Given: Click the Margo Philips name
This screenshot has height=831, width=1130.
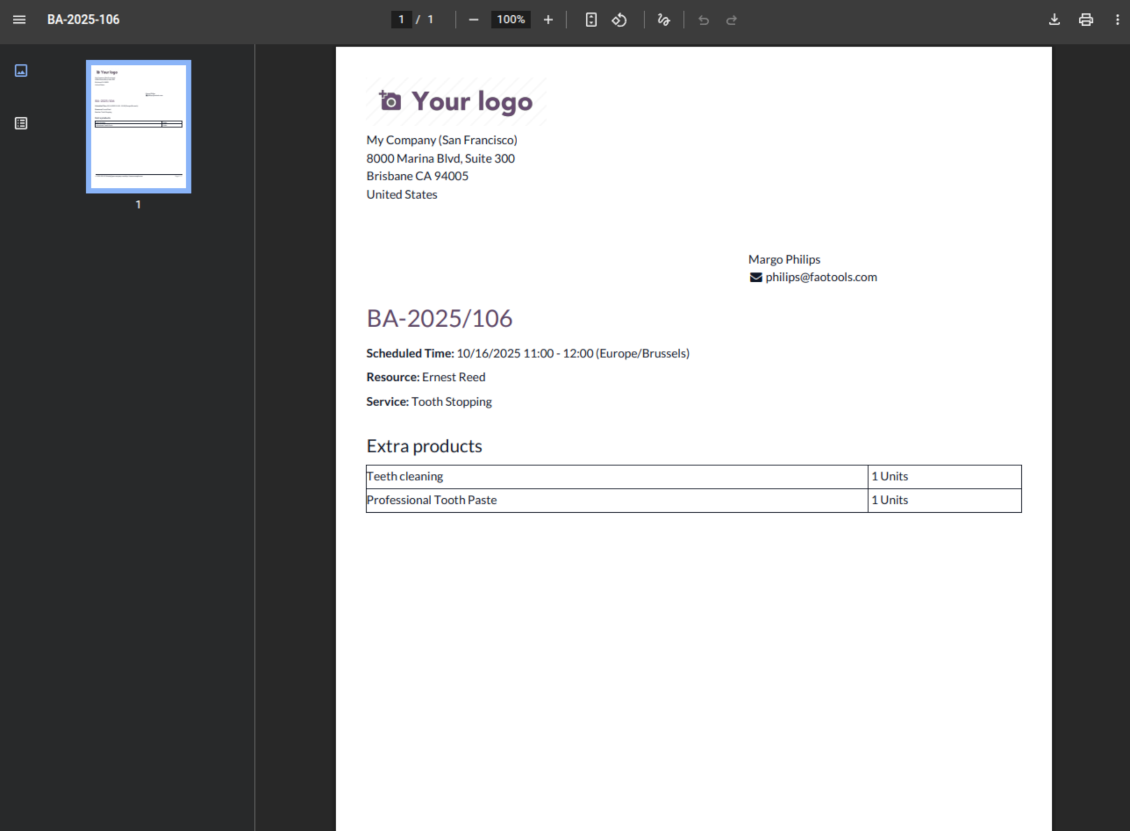Looking at the screenshot, I should tap(784, 259).
